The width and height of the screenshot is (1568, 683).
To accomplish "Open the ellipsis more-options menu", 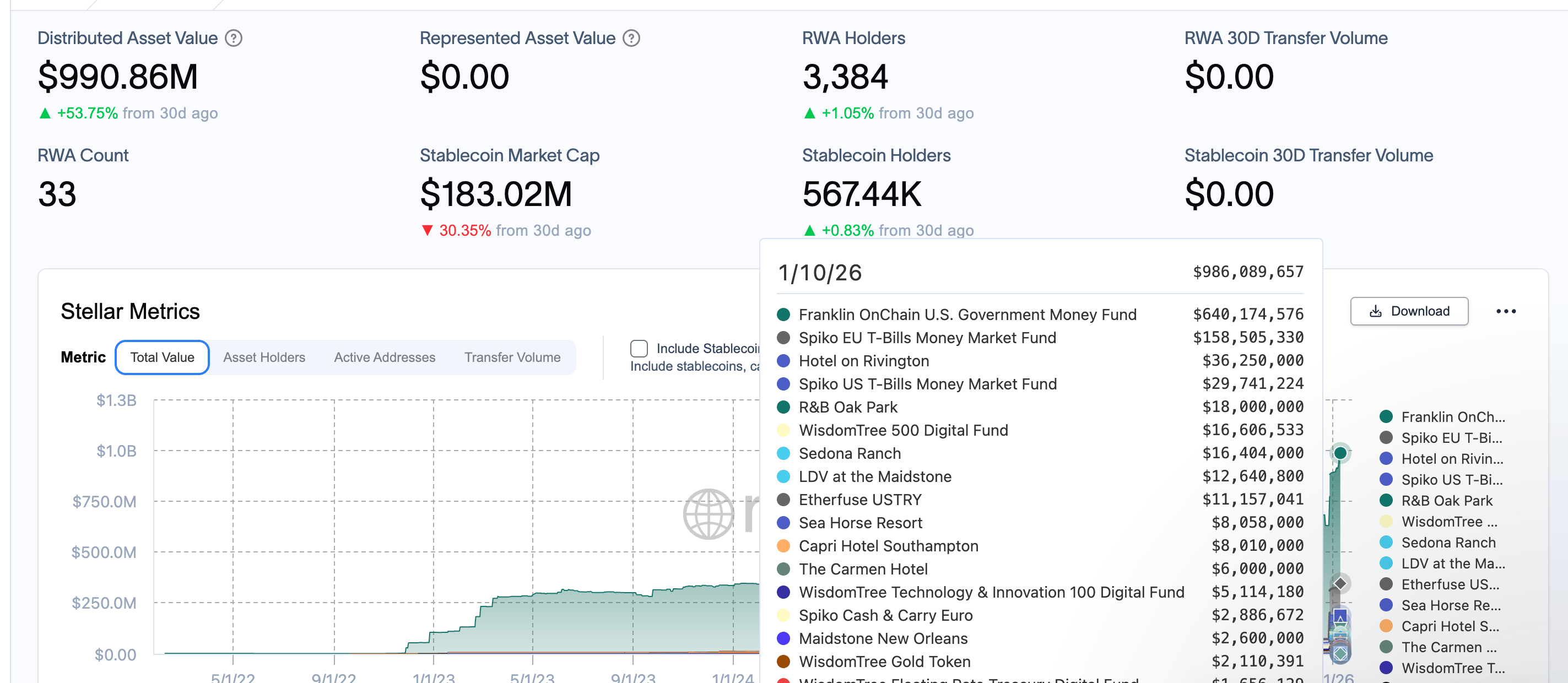I will 1506,311.
